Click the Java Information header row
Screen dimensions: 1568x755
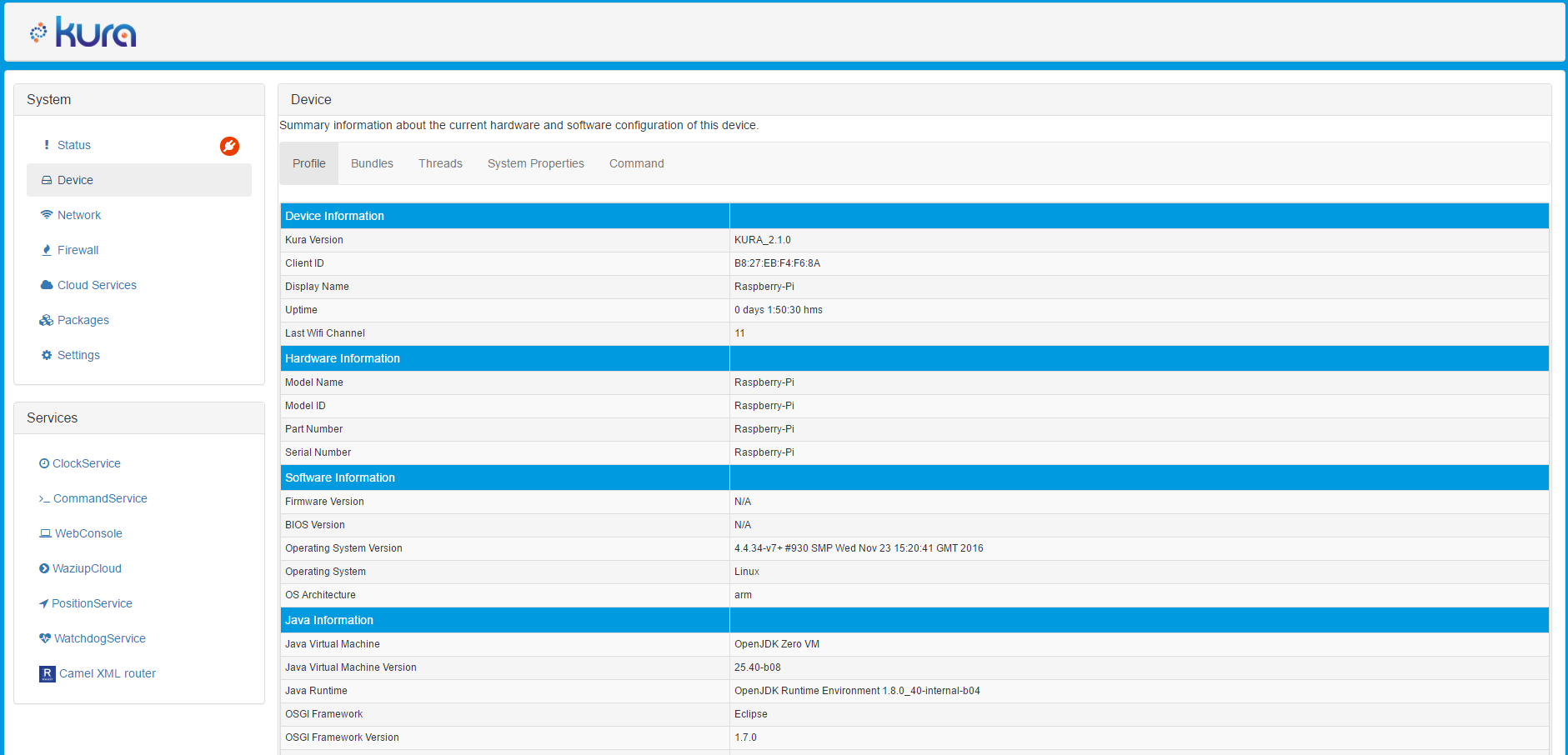914,620
